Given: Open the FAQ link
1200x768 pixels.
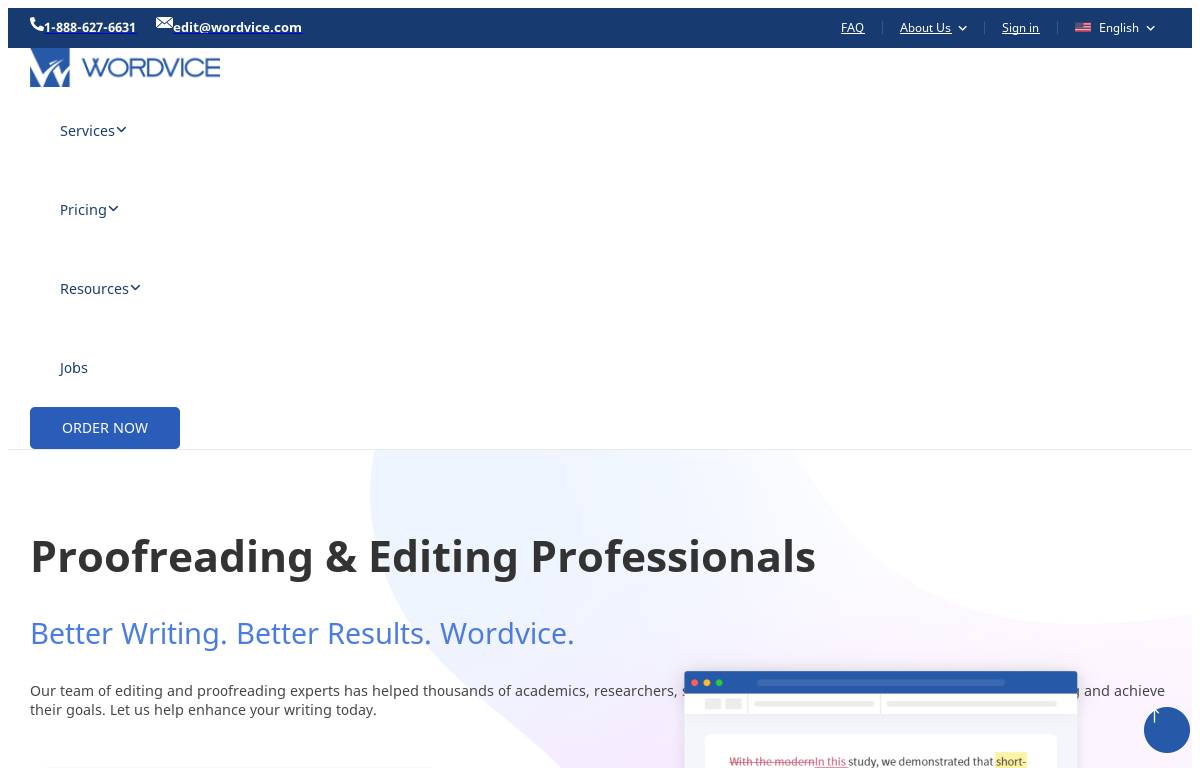Looking at the screenshot, I should 852,28.
